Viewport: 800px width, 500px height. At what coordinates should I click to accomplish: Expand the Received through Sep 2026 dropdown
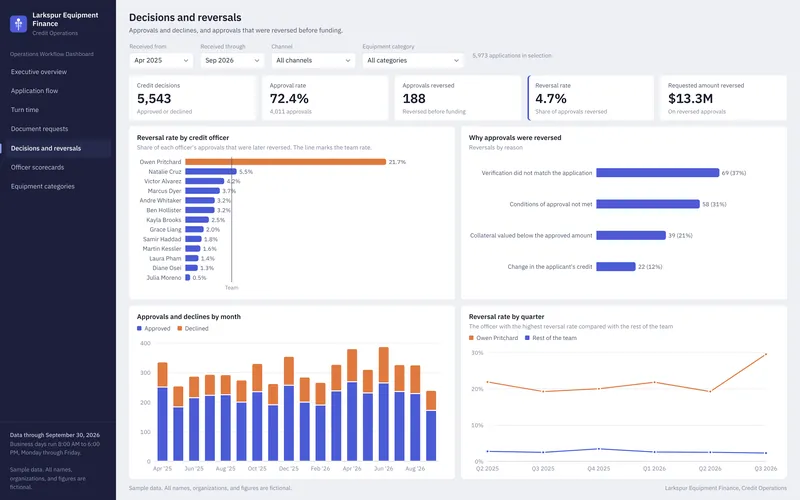pos(232,60)
